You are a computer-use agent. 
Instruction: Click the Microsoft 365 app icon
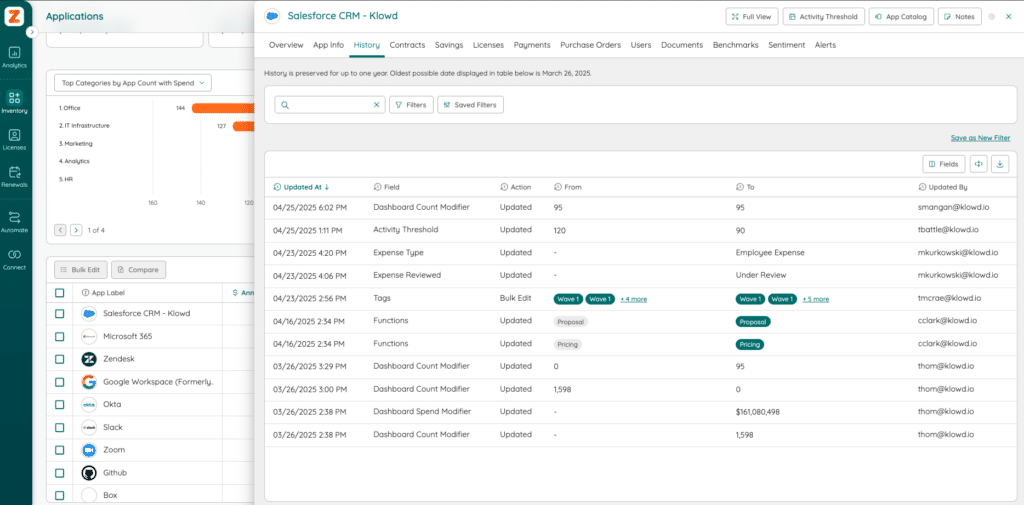(x=89, y=336)
